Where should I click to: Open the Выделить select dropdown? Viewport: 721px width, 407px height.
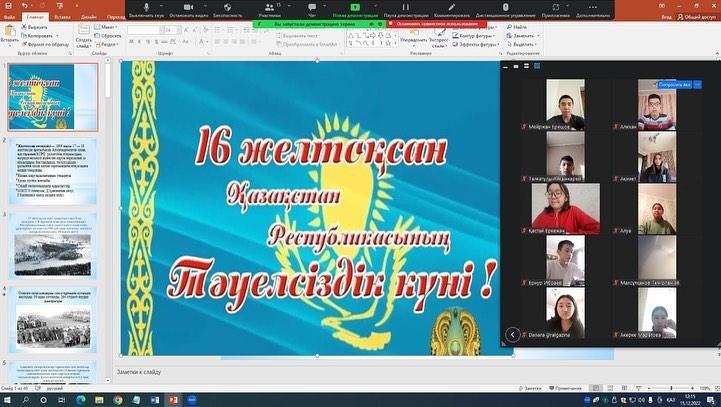pyautogui.click(x=522, y=45)
